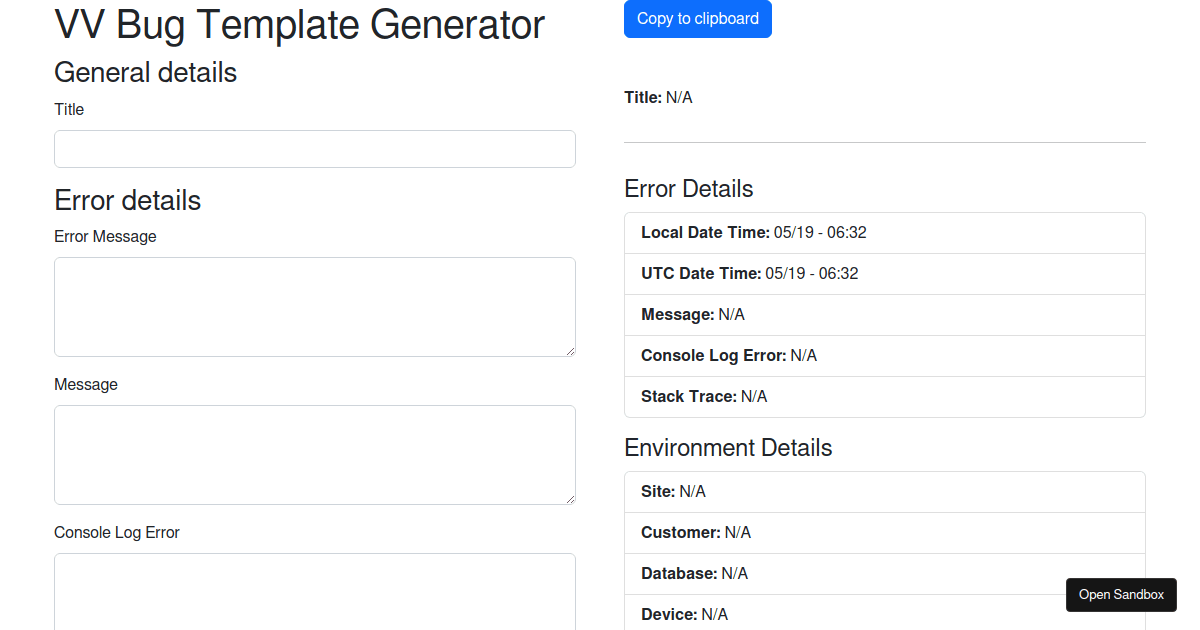Select the Database: N/A row
Screen dimensions: 1200x630
click(x=885, y=574)
